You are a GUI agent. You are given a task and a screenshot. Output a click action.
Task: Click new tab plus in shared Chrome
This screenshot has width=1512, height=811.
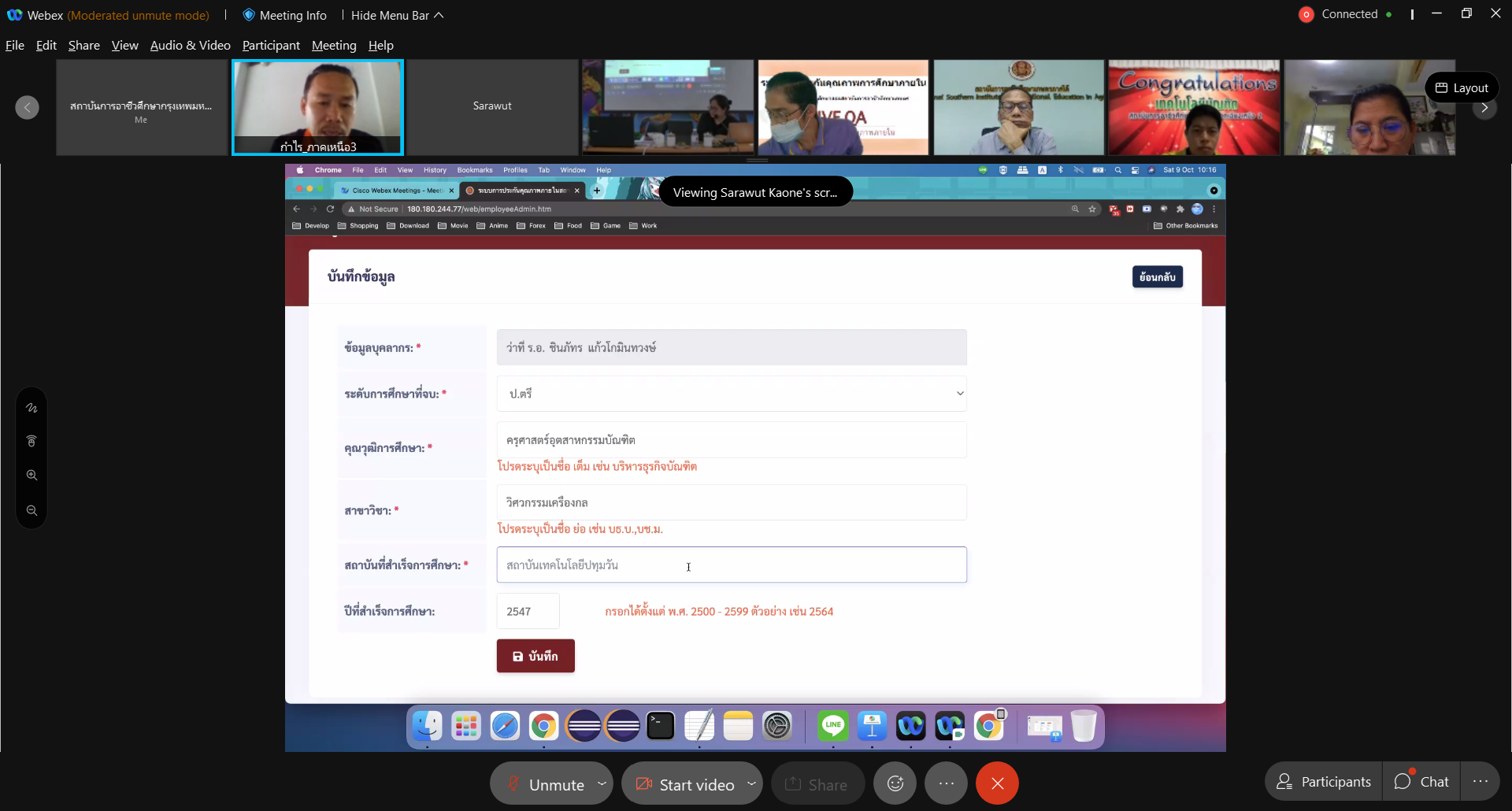pos(597,191)
